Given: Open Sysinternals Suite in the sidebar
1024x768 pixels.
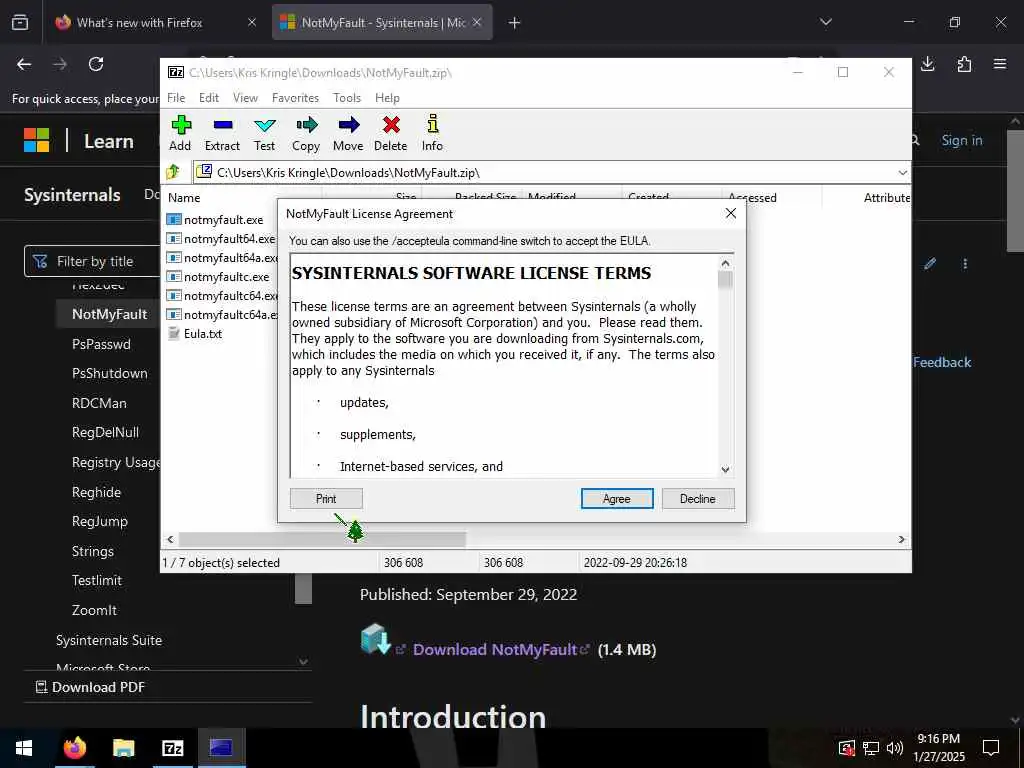Looking at the screenshot, I should click(109, 640).
